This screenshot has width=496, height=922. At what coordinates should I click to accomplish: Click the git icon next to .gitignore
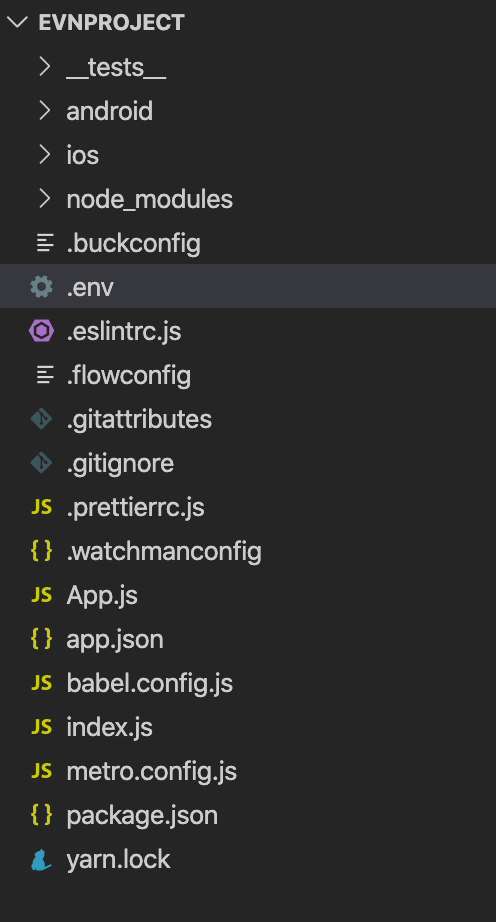(x=41, y=463)
